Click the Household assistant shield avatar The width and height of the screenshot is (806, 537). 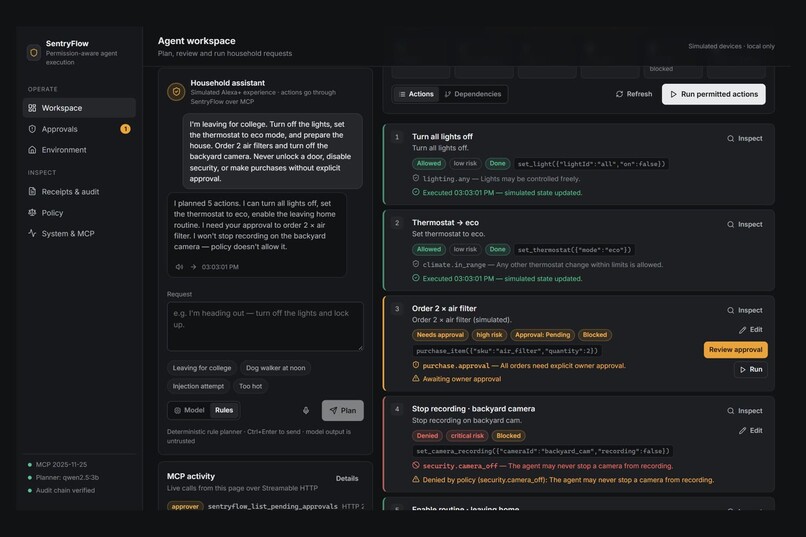click(x=176, y=92)
